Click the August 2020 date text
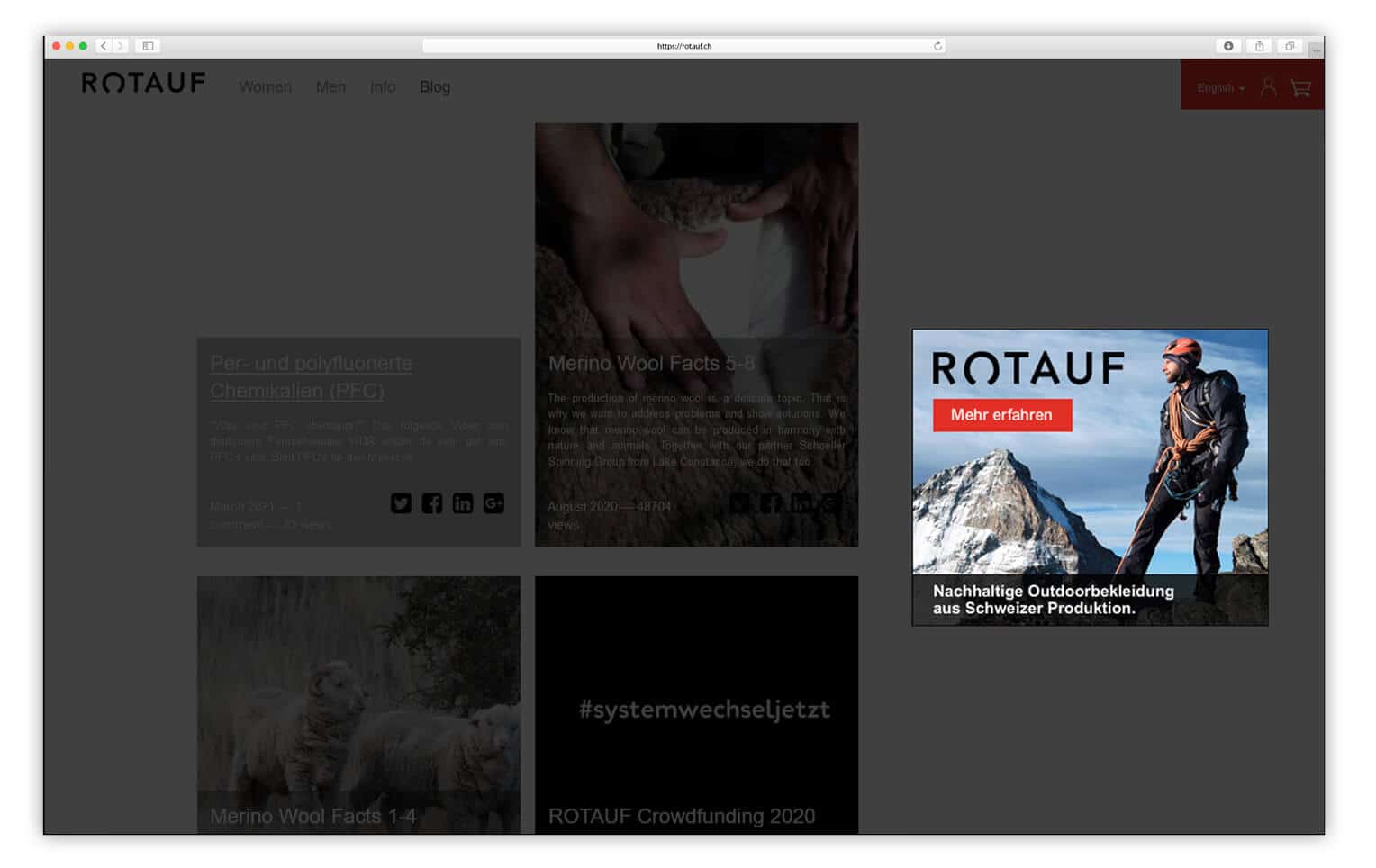 [x=583, y=507]
